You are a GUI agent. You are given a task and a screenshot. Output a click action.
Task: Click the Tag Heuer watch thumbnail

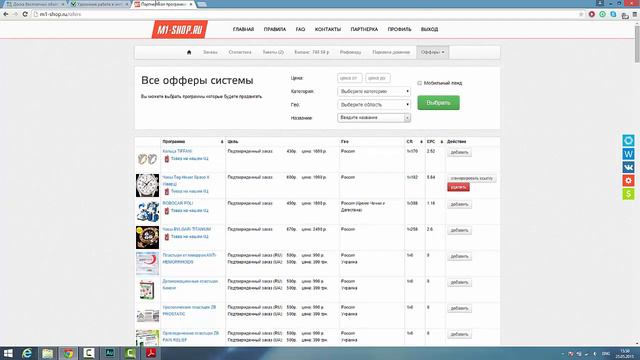[147, 185]
